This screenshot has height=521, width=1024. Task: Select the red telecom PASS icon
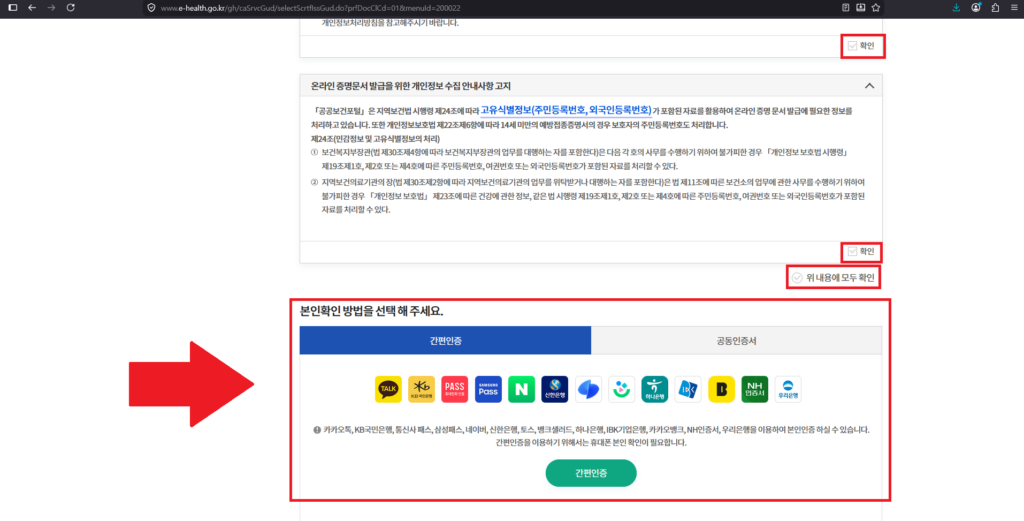point(455,389)
